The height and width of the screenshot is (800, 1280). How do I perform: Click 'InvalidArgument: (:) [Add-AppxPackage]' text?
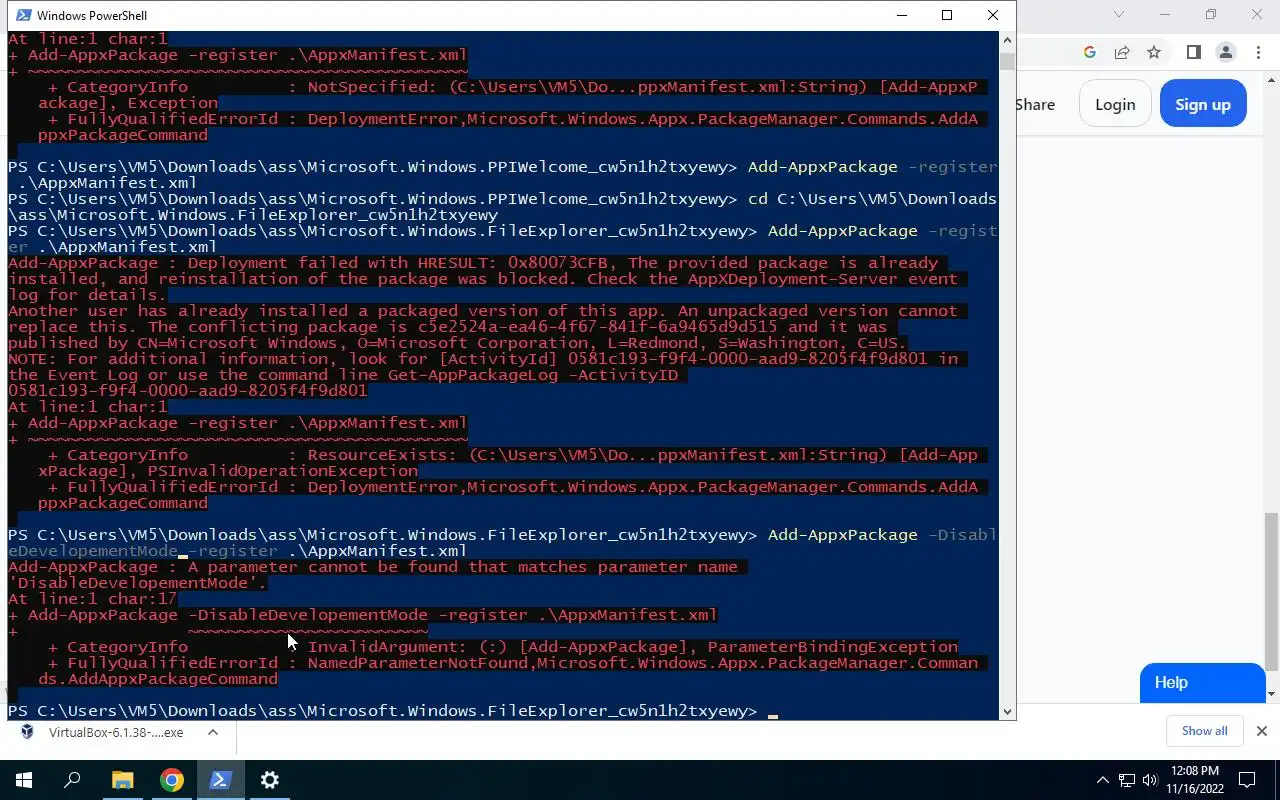pyautogui.click(x=503, y=647)
